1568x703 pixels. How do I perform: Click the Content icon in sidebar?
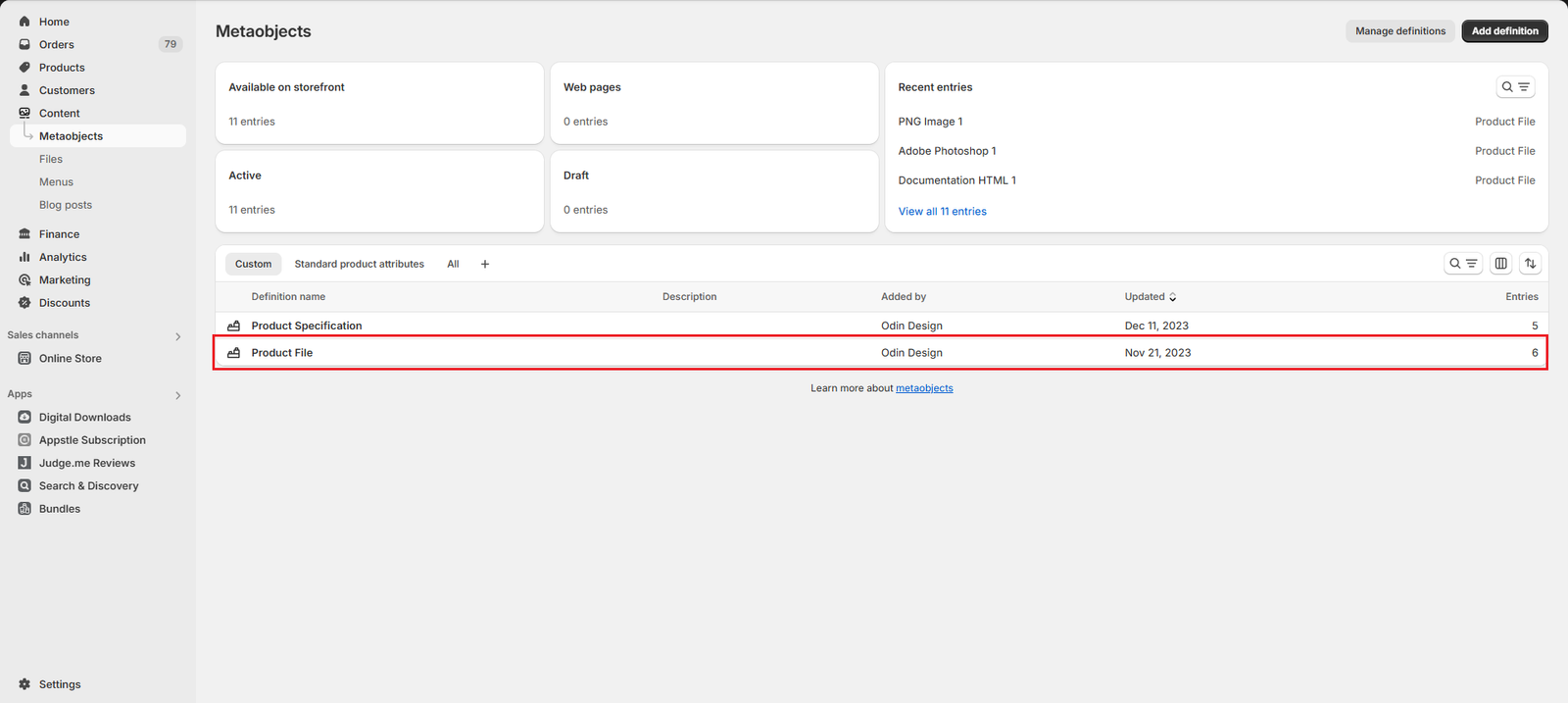[x=24, y=113]
